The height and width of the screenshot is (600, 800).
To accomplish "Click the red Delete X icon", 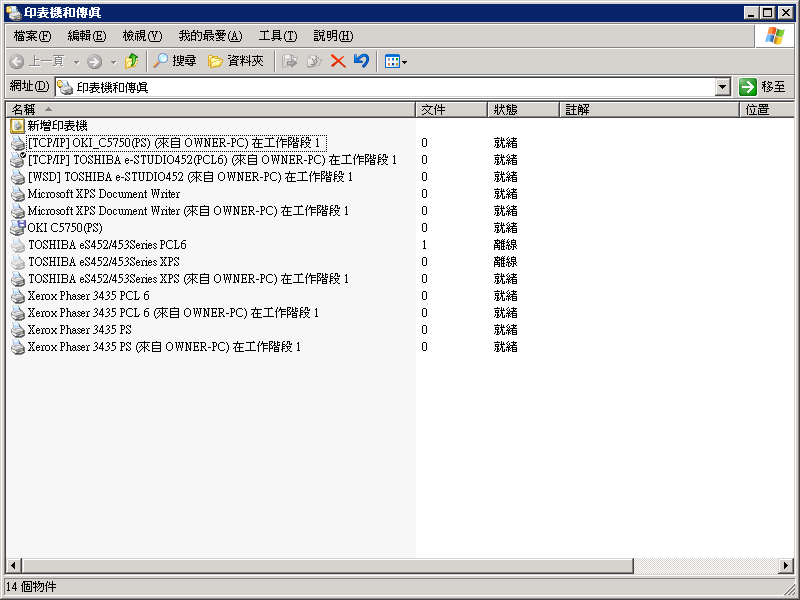I will [x=338, y=62].
